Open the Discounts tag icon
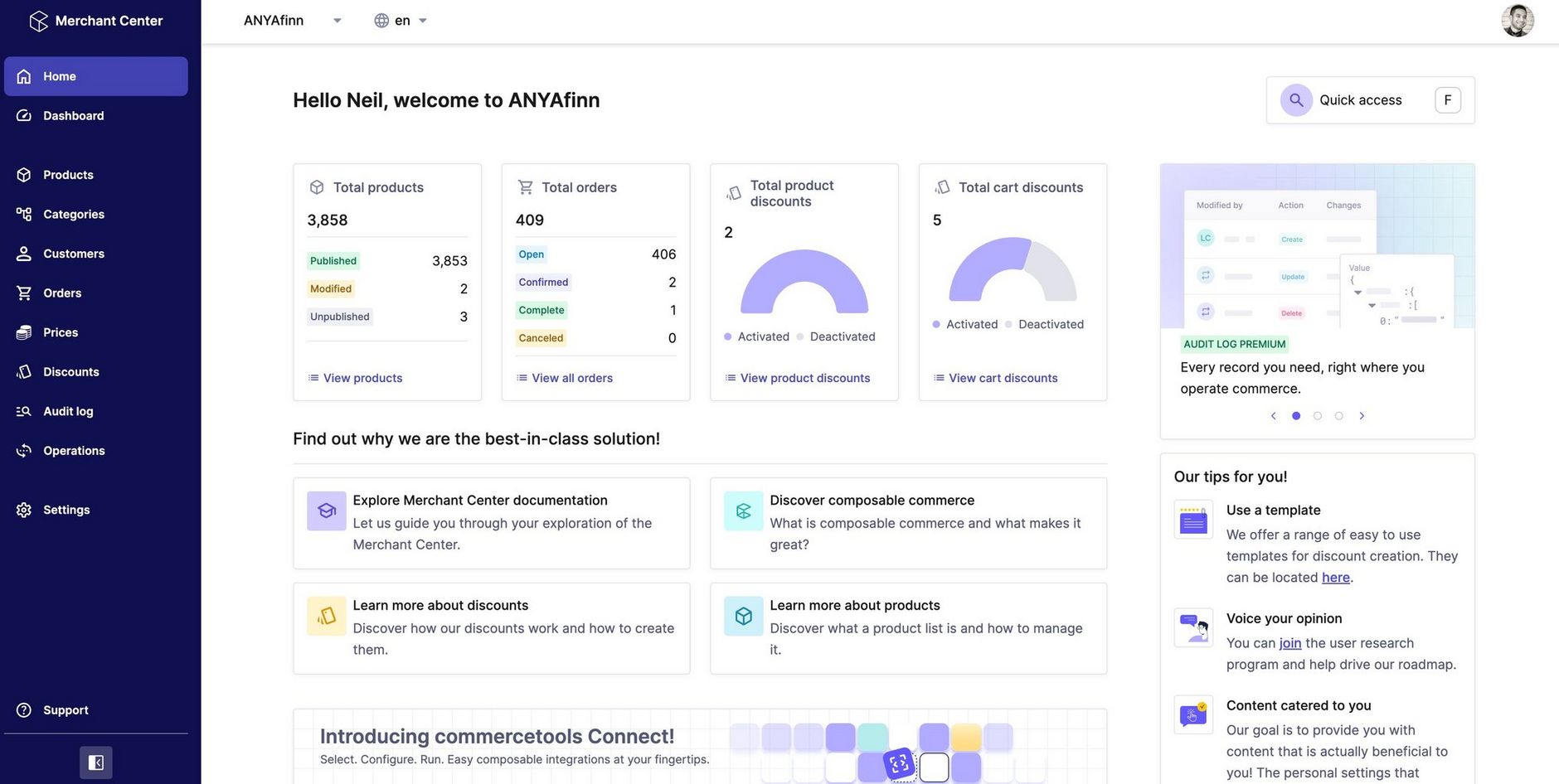Image resolution: width=1559 pixels, height=784 pixels. click(x=24, y=372)
